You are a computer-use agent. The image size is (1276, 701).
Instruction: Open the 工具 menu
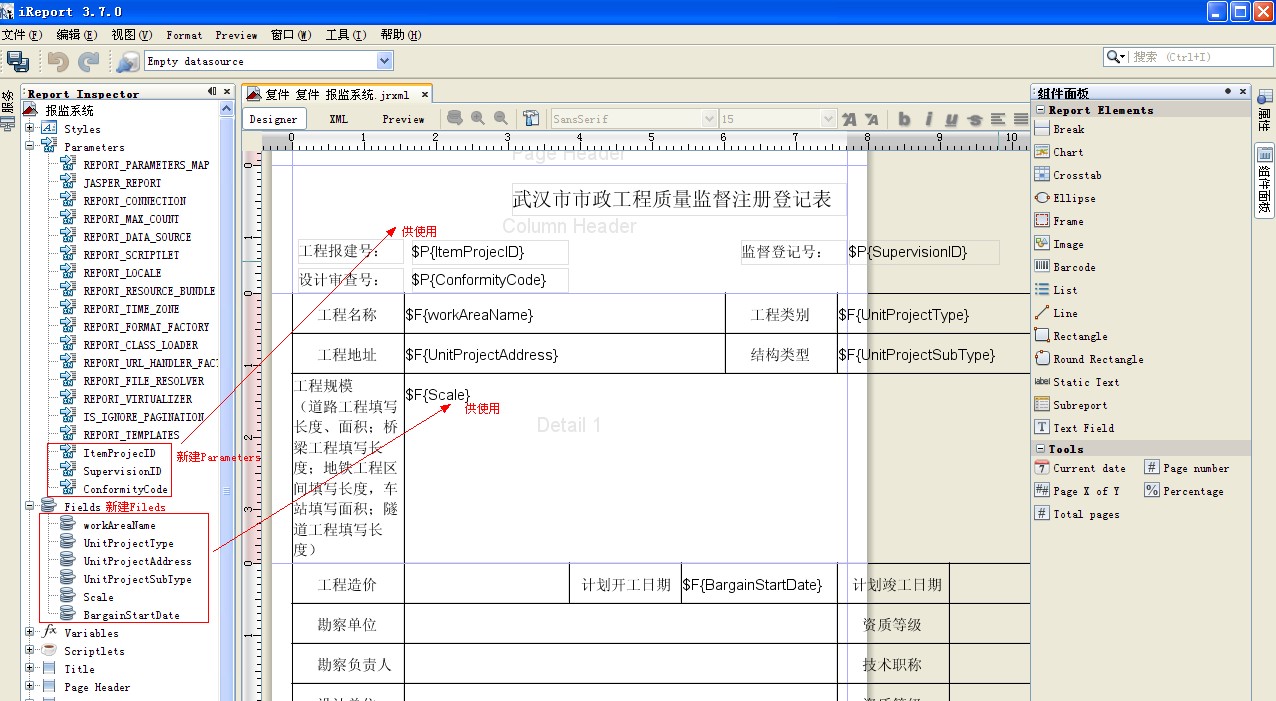(x=346, y=35)
